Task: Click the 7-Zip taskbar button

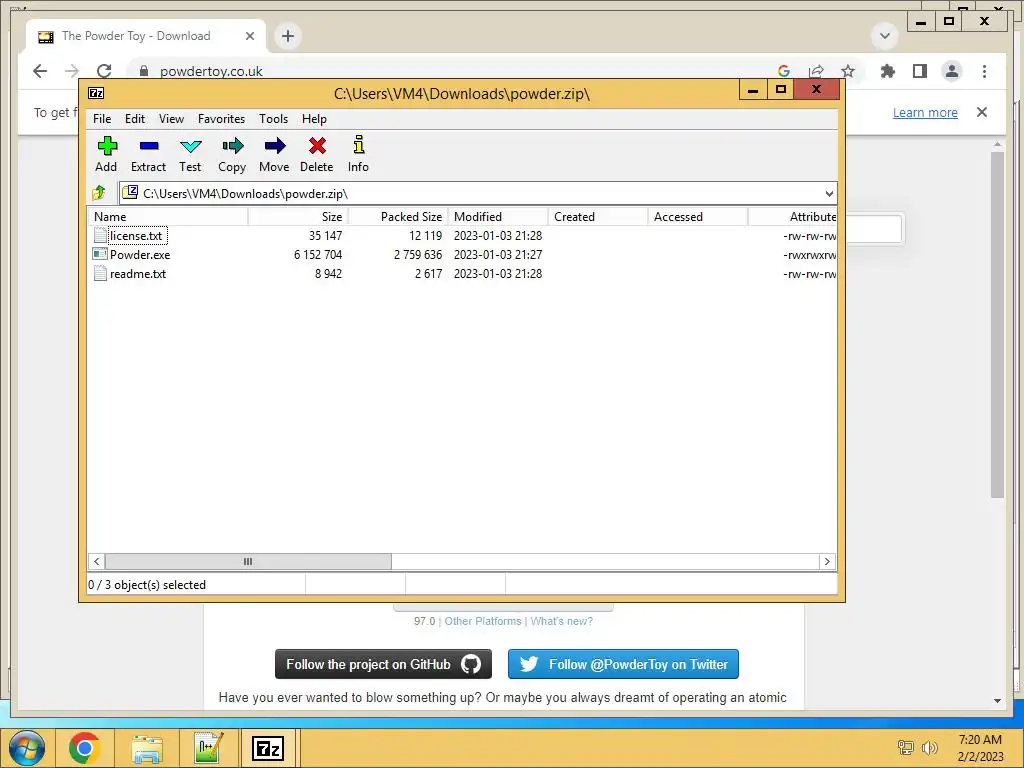Action: pos(268,748)
